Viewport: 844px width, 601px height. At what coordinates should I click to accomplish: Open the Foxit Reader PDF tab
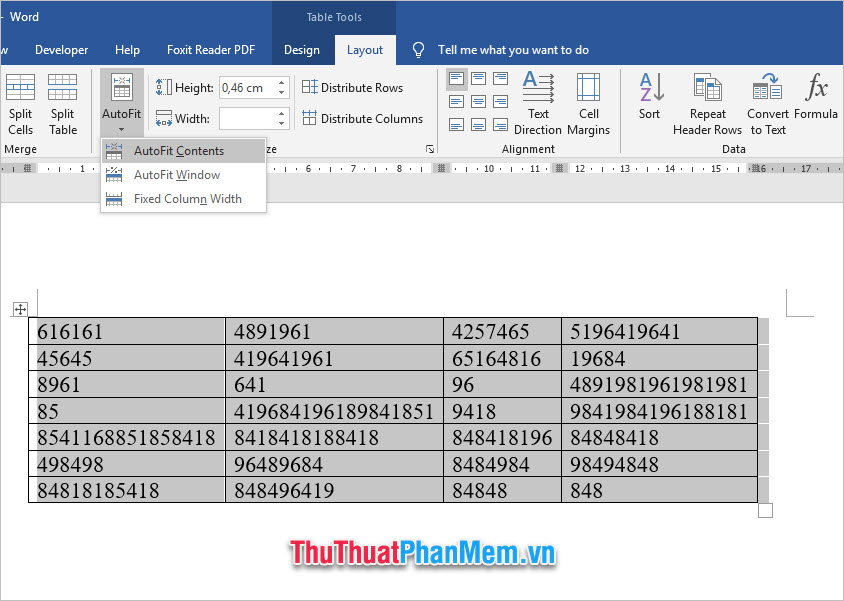(x=211, y=50)
